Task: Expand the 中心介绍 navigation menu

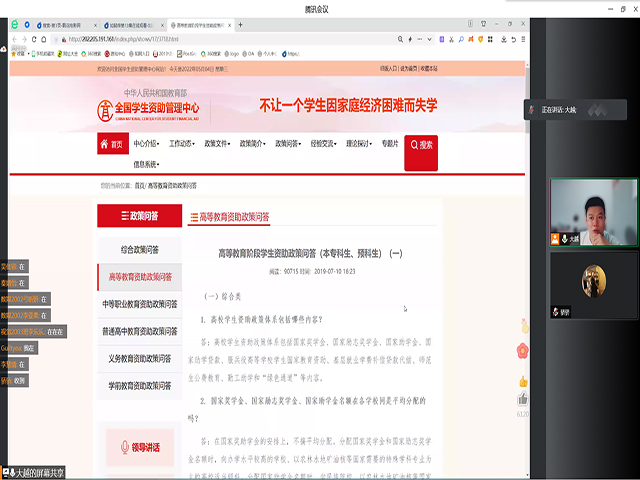Action: 146,144
